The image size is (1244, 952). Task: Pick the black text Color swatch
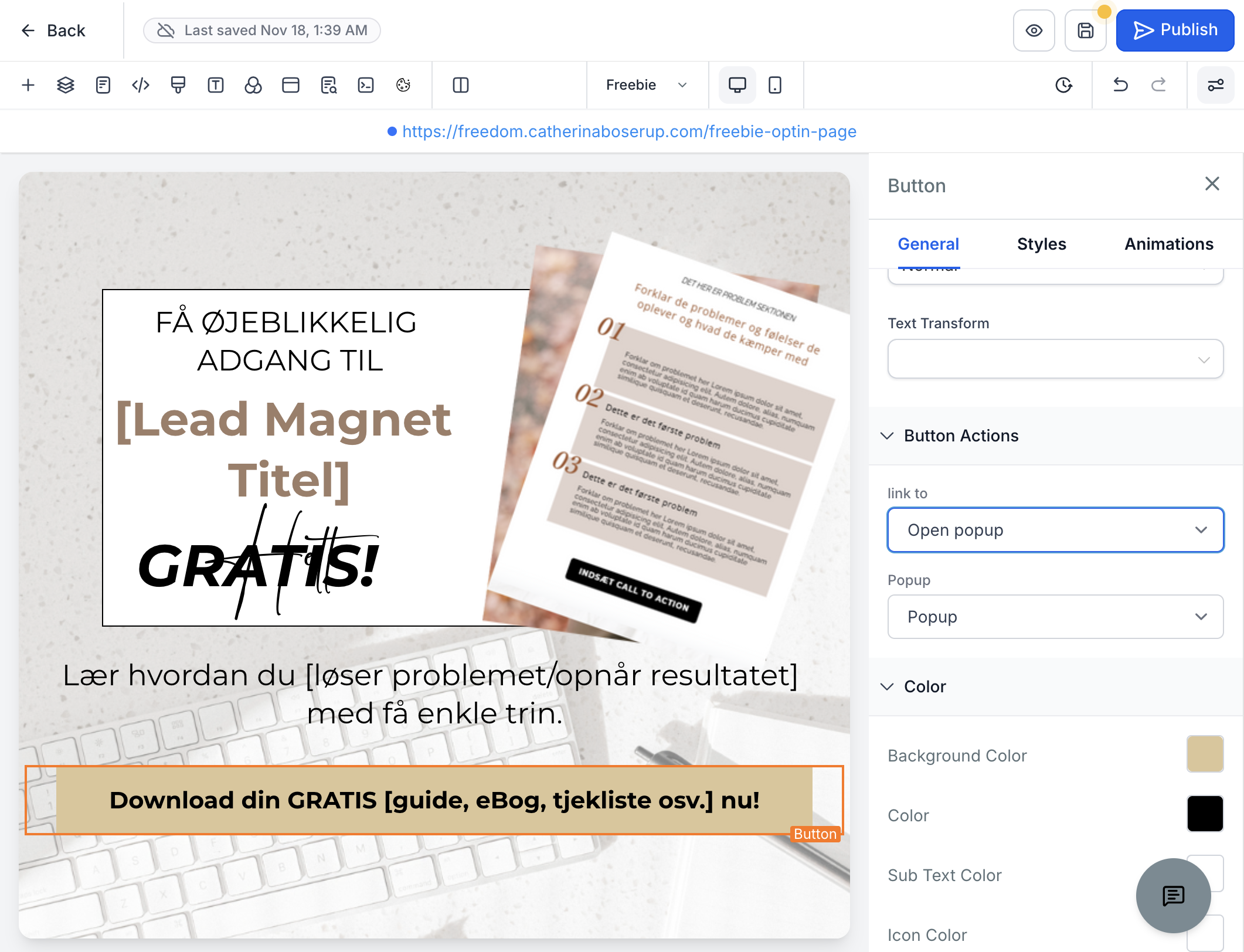point(1205,814)
